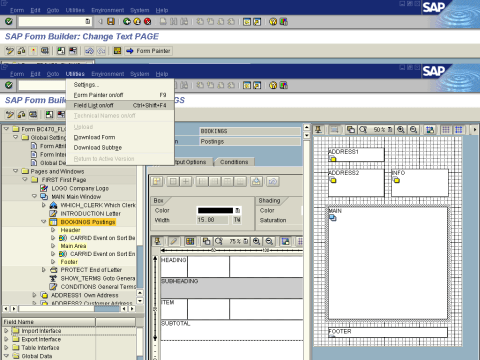Click the green checkmark Enter icon
Image resolution: width=480 pixels, height=360 pixels.
click(x=9, y=22)
